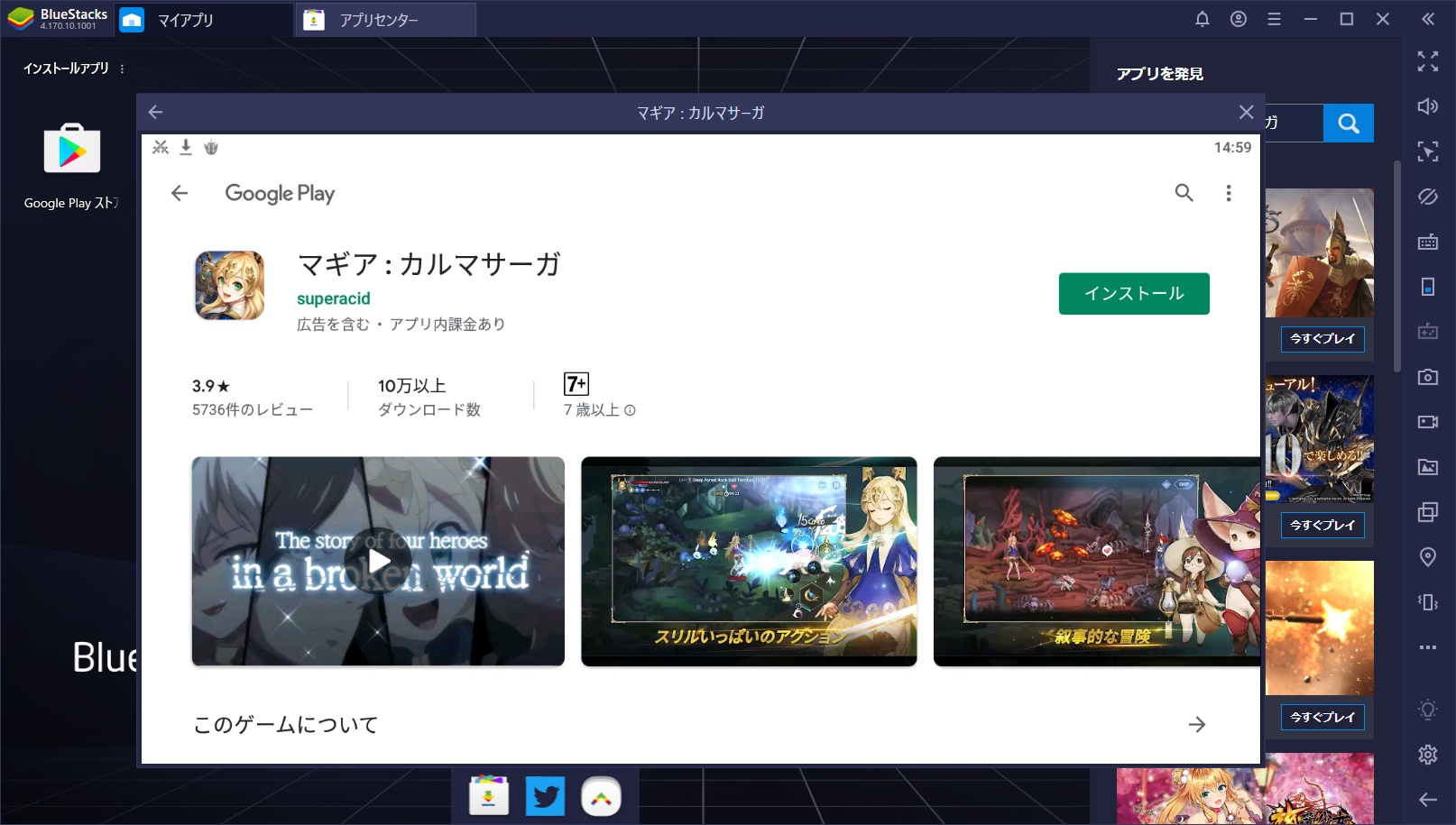This screenshot has height=825, width=1456.
Task: Open the Google Play Store app icon
Action: tap(72, 150)
